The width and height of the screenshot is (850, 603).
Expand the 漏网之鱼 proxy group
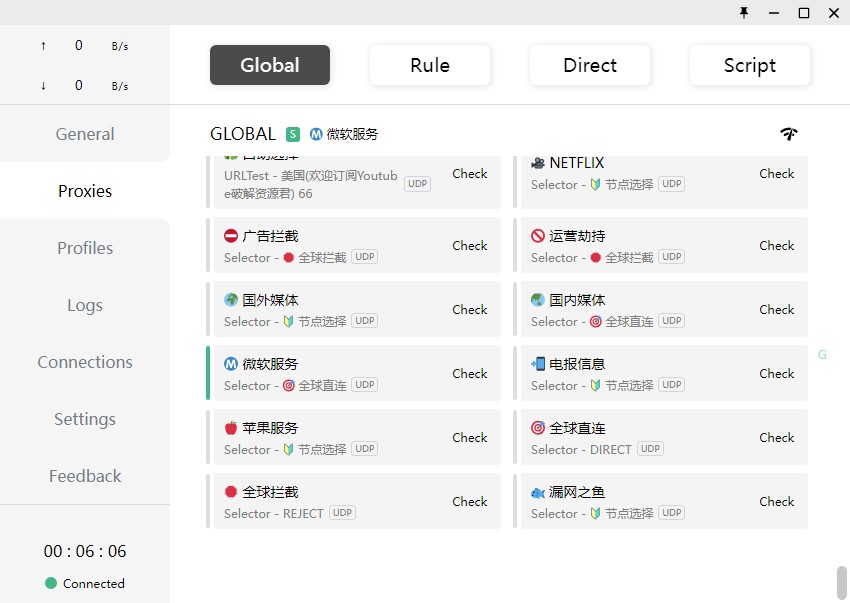tap(664, 501)
